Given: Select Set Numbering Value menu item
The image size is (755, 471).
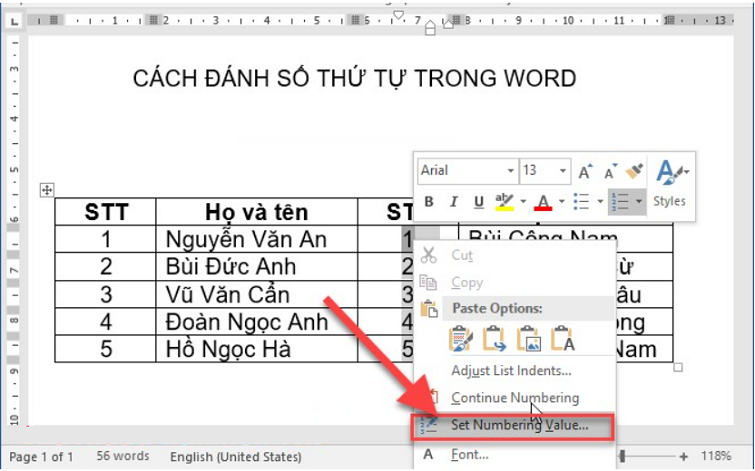Looking at the screenshot, I should pos(519,425).
